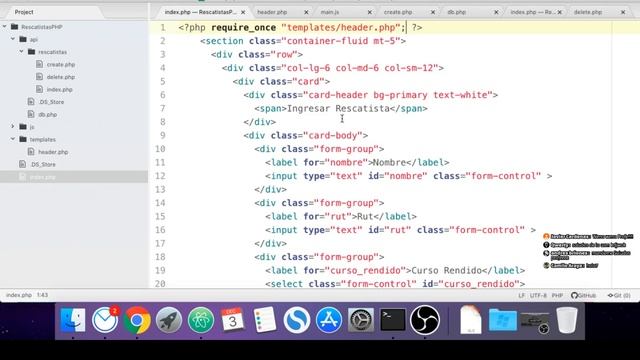Collapse the api folder chevron

pyautogui.click(x=13, y=40)
